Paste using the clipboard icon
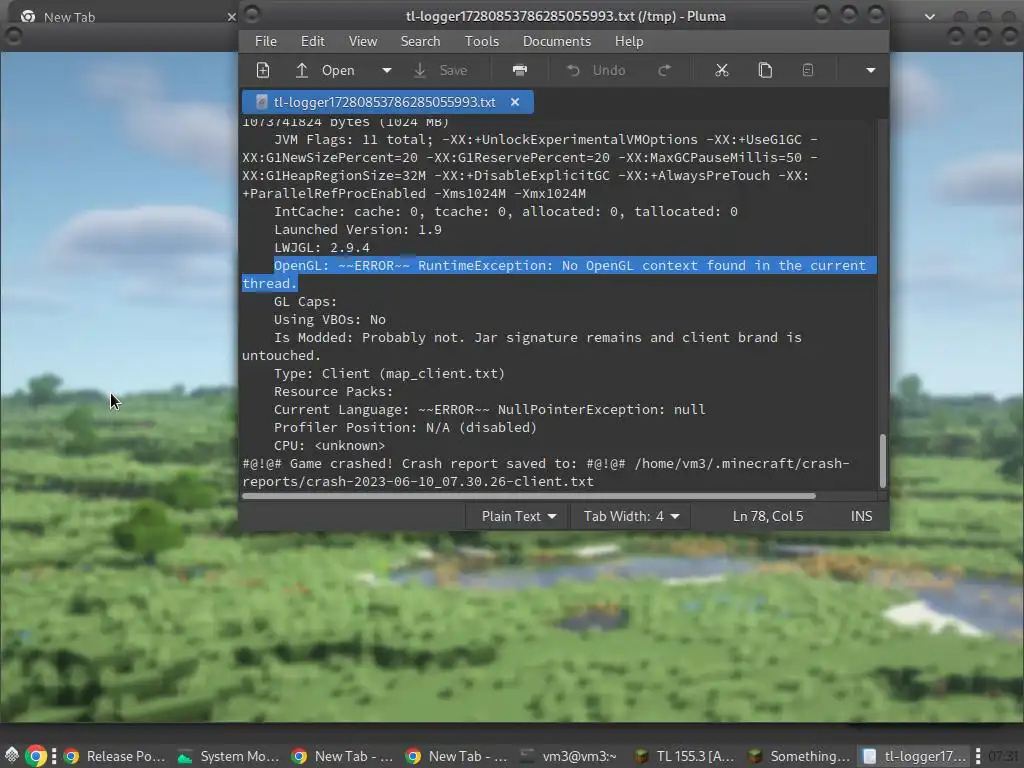Viewport: 1024px width, 768px height. 808,71
